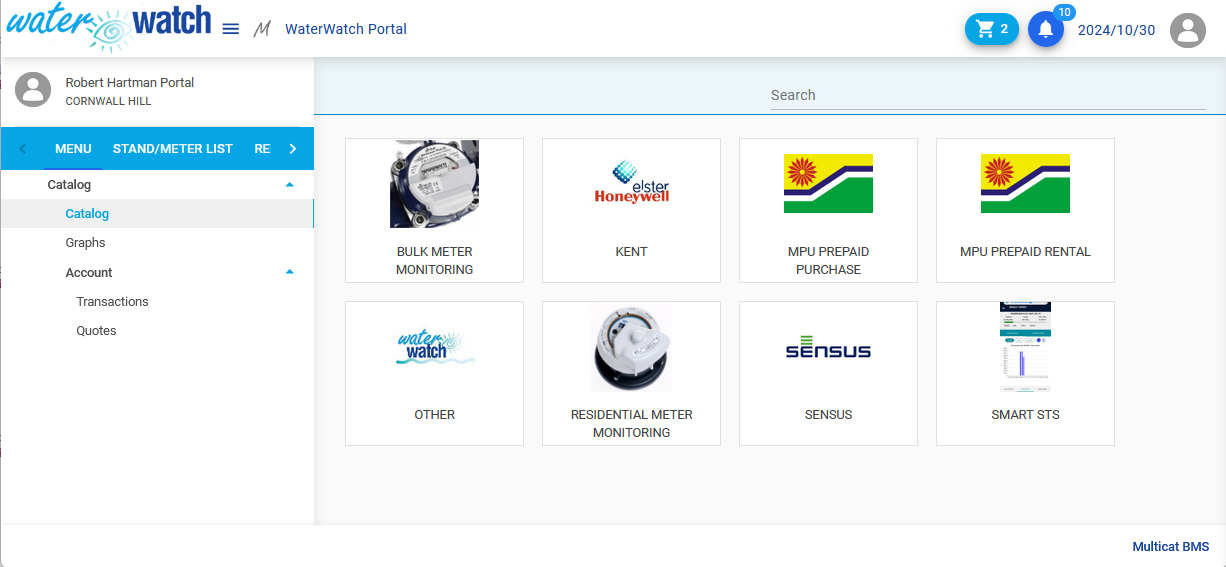Open the notifications bell
The height and width of the screenshot is (567, 1226).
(1046, 29)
